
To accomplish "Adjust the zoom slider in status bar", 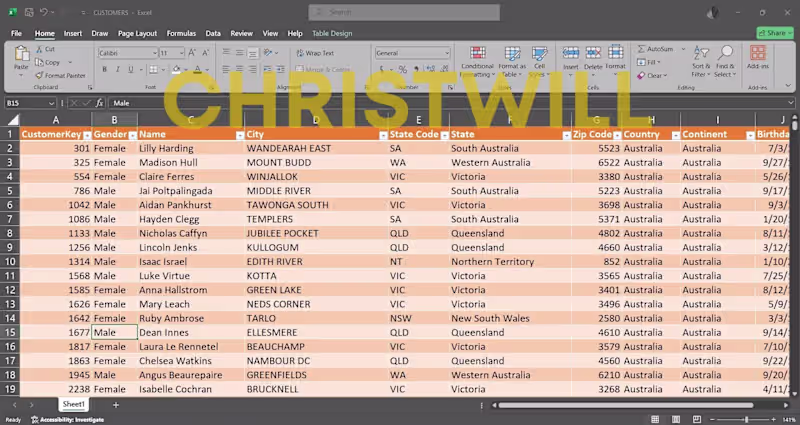I will tap(746, 419).
